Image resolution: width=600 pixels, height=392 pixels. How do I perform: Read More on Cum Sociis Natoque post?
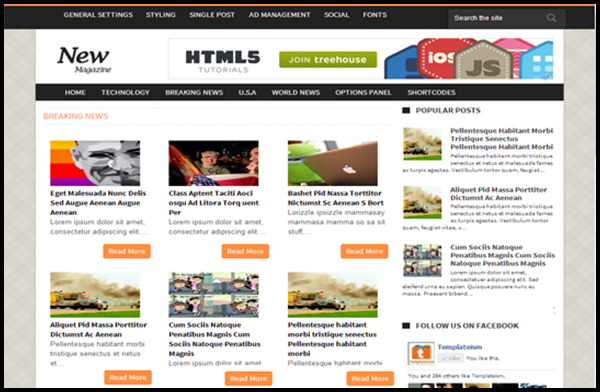coord(248,379)
